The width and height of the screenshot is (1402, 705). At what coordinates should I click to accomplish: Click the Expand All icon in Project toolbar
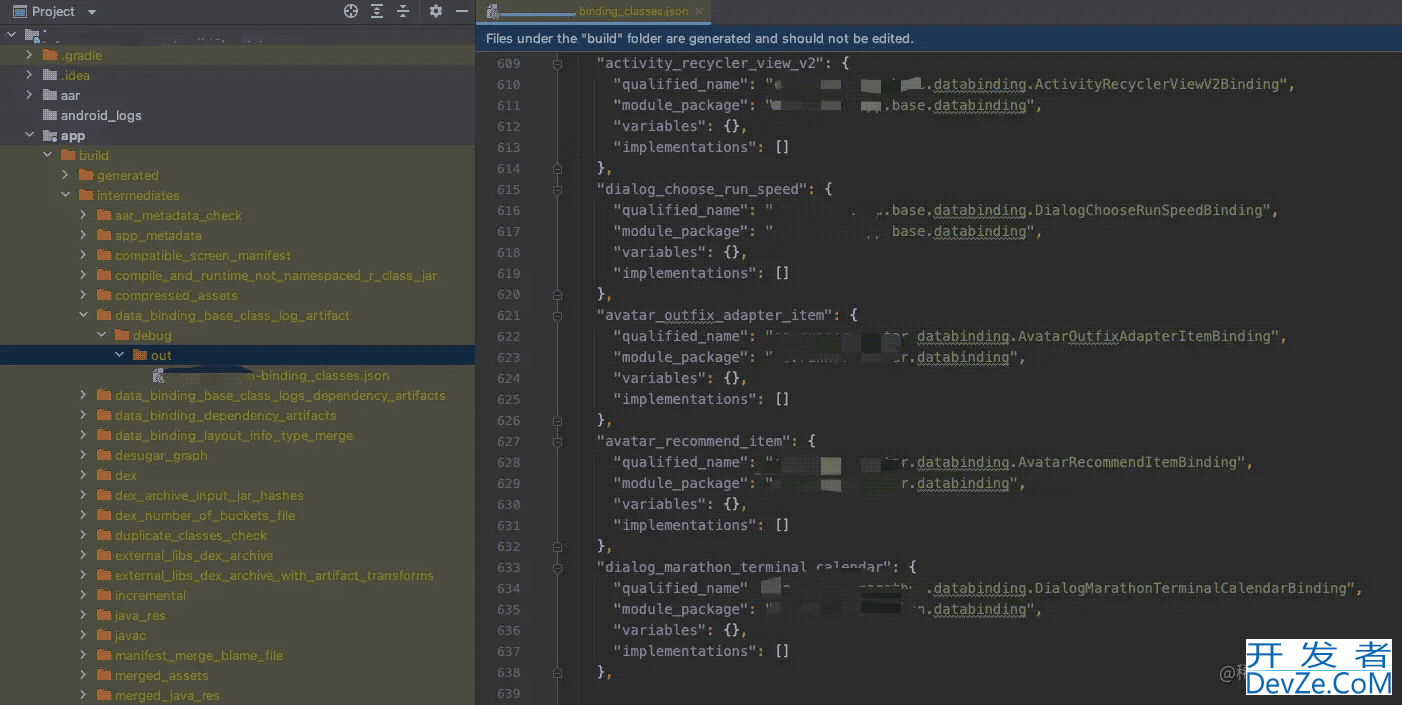377,11
